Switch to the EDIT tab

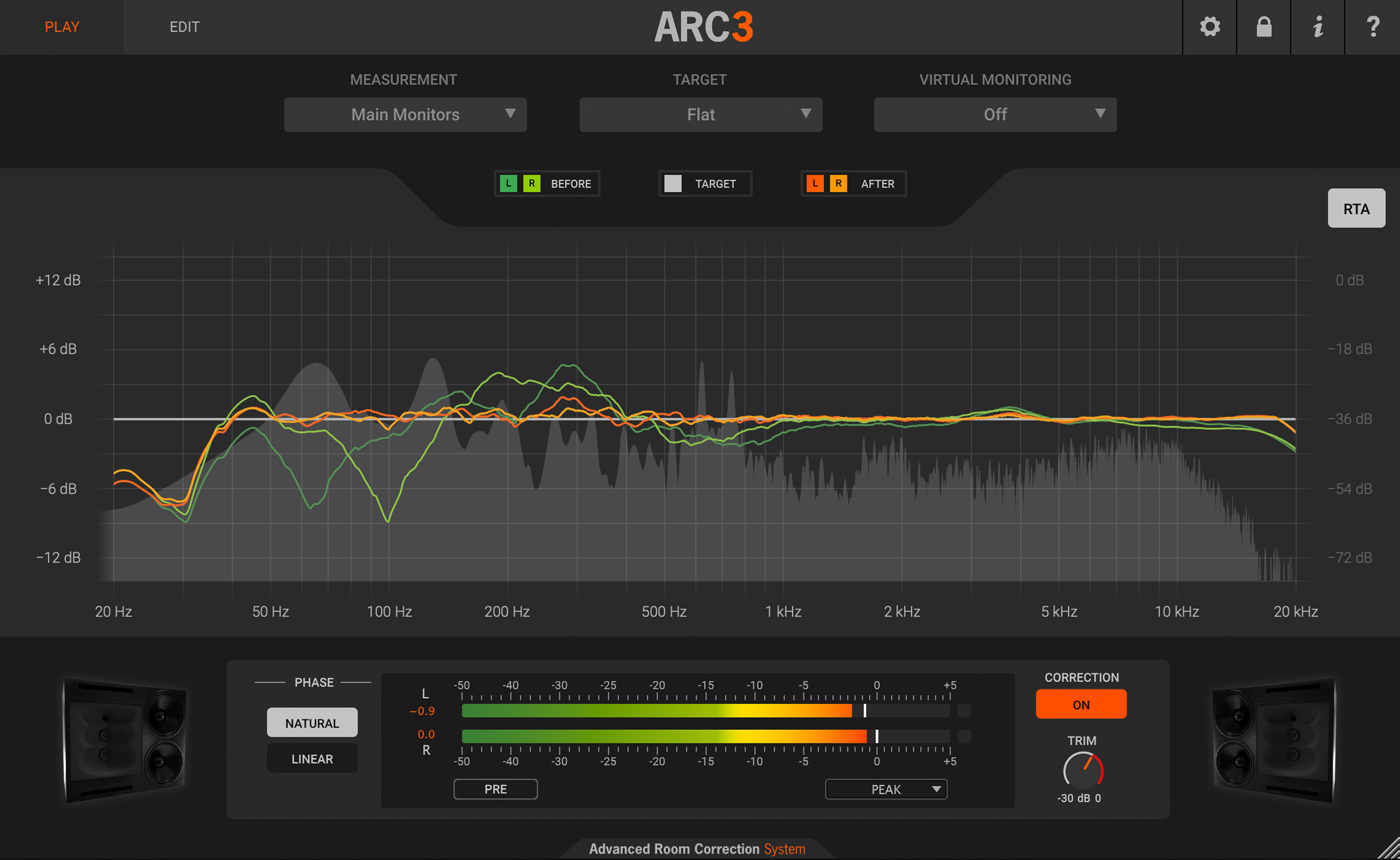(x=184, y=27)
